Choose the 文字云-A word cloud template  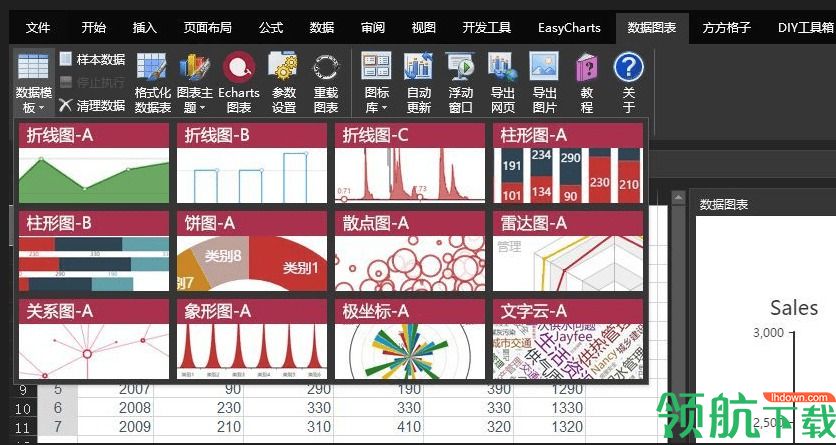(x=568, y=339)
